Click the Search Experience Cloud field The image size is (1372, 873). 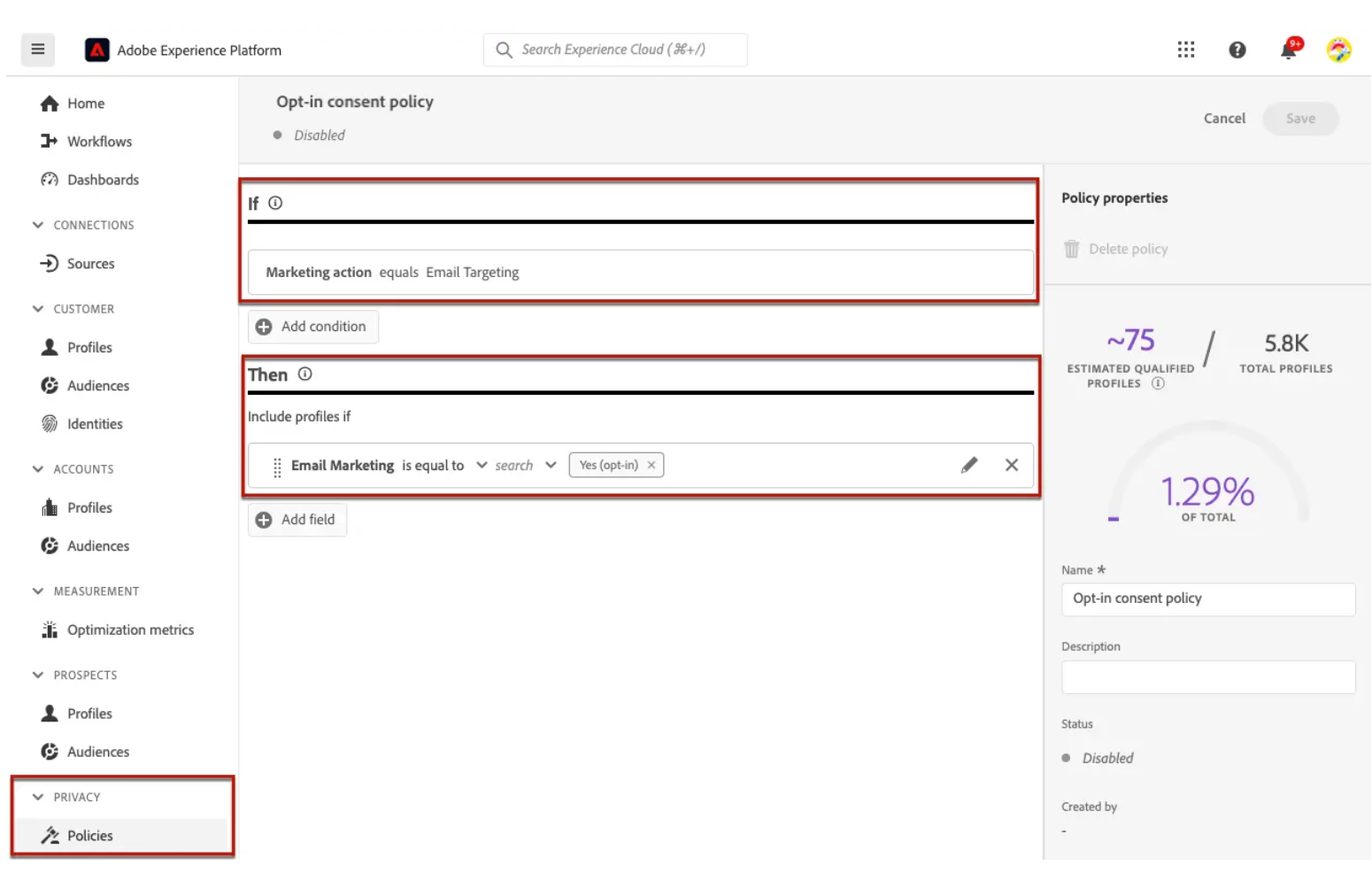[615, 50]
